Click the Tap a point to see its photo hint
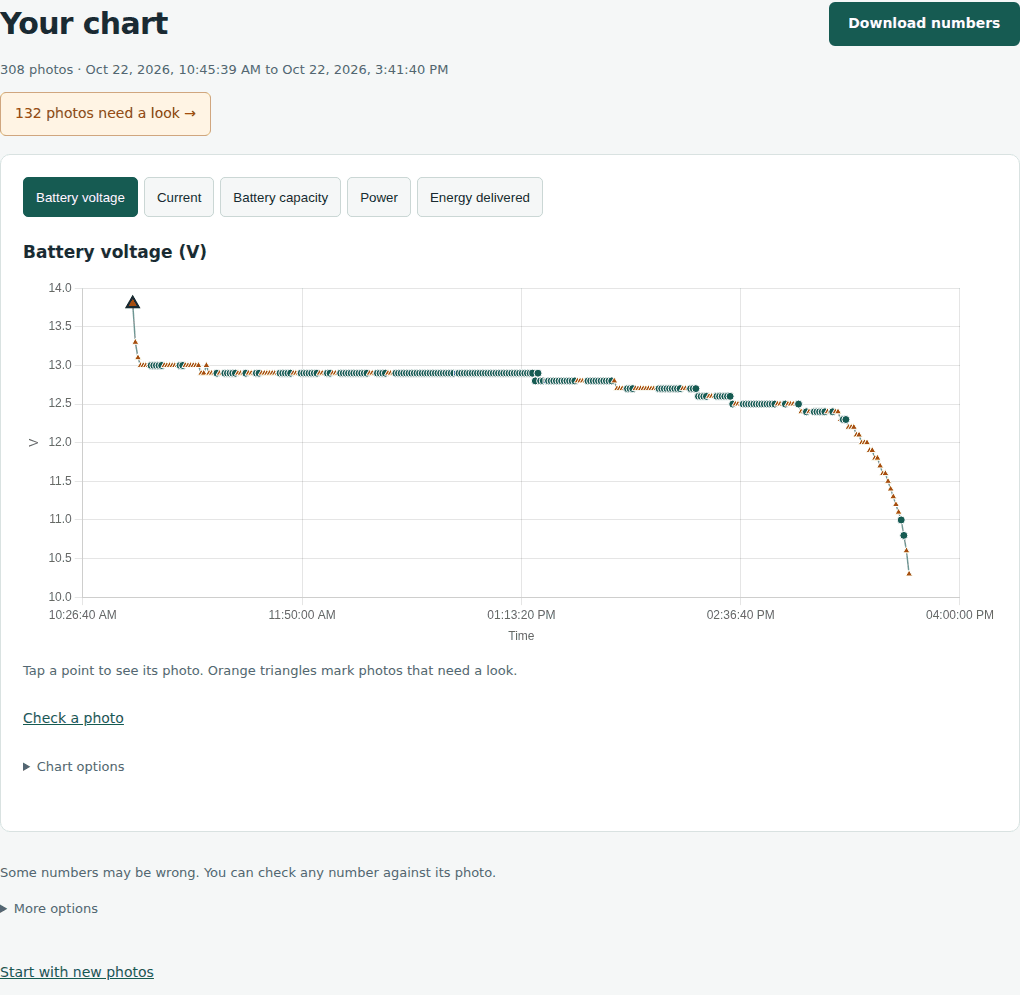 click(x=270, y=670)
